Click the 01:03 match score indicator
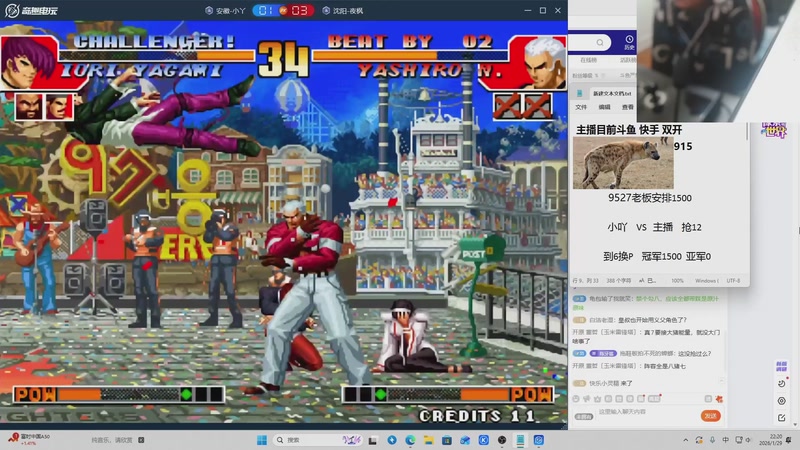The height and width of the screenshot is (450, 800). click(x=283, y=10)
